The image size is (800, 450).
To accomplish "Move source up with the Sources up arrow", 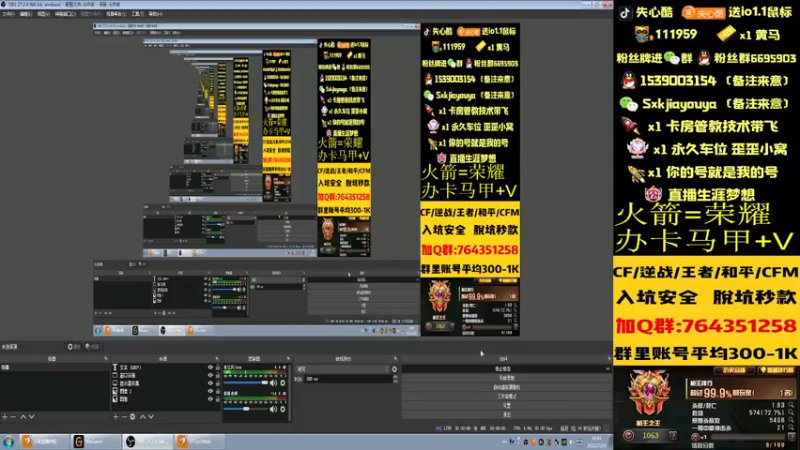I will coord(142,417).
